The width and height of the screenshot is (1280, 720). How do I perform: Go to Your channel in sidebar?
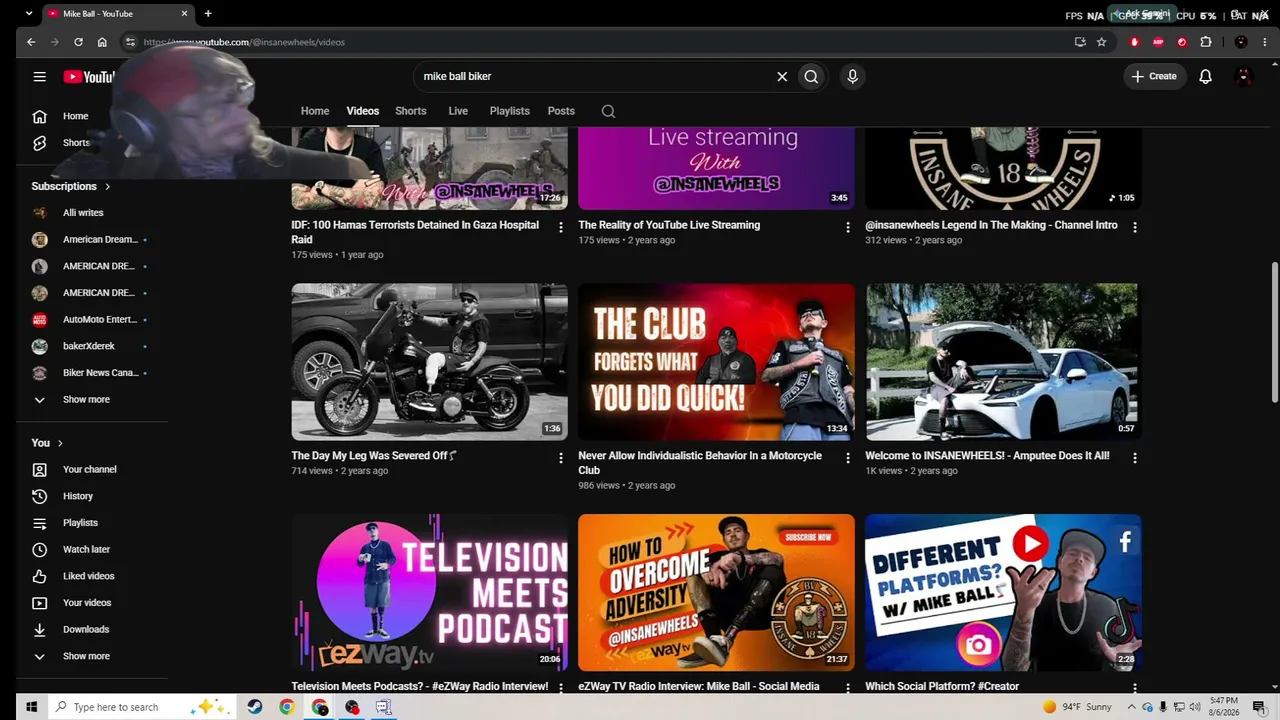[x=92, y=469]
